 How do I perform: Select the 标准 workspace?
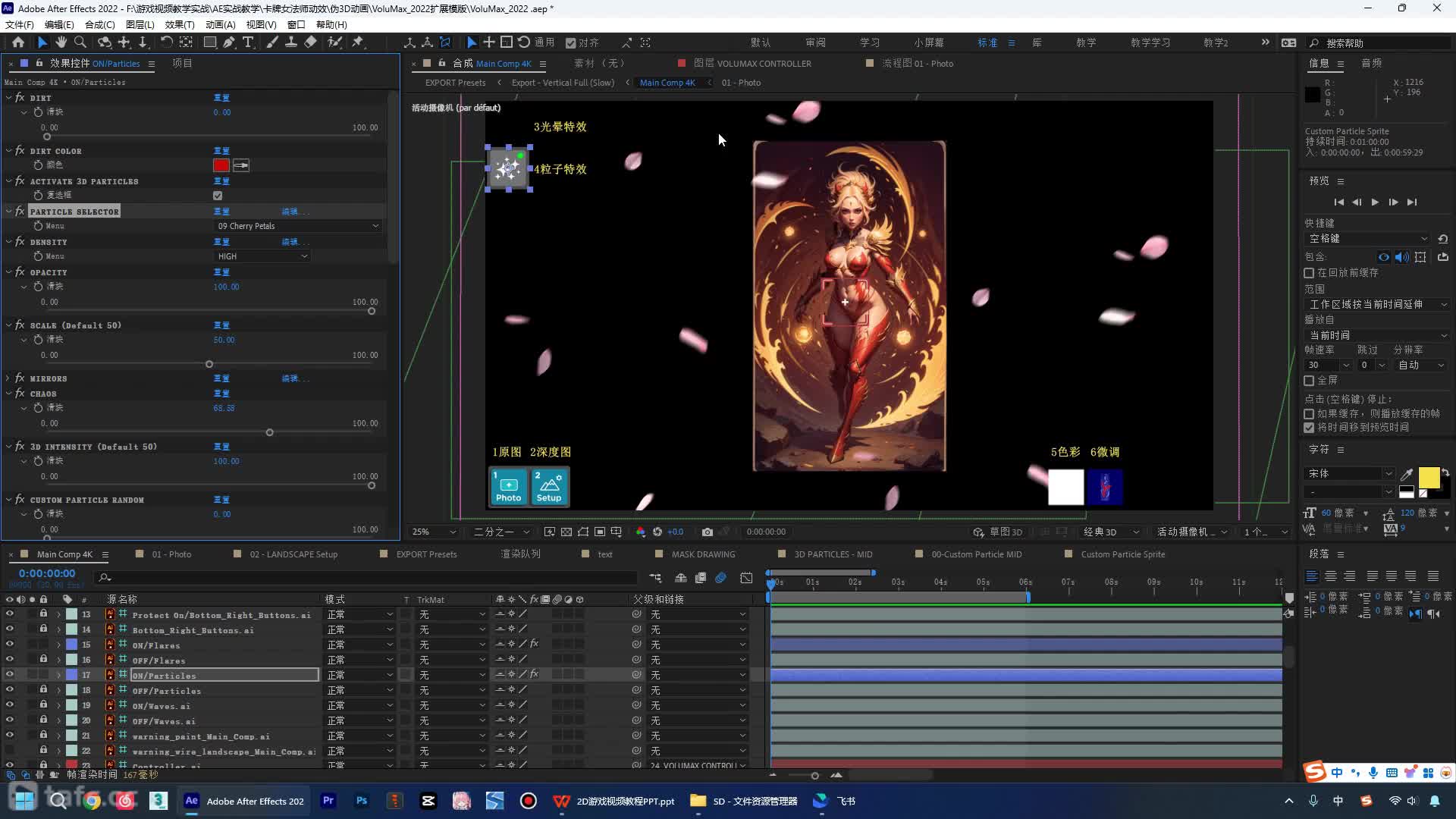point(987,43)
